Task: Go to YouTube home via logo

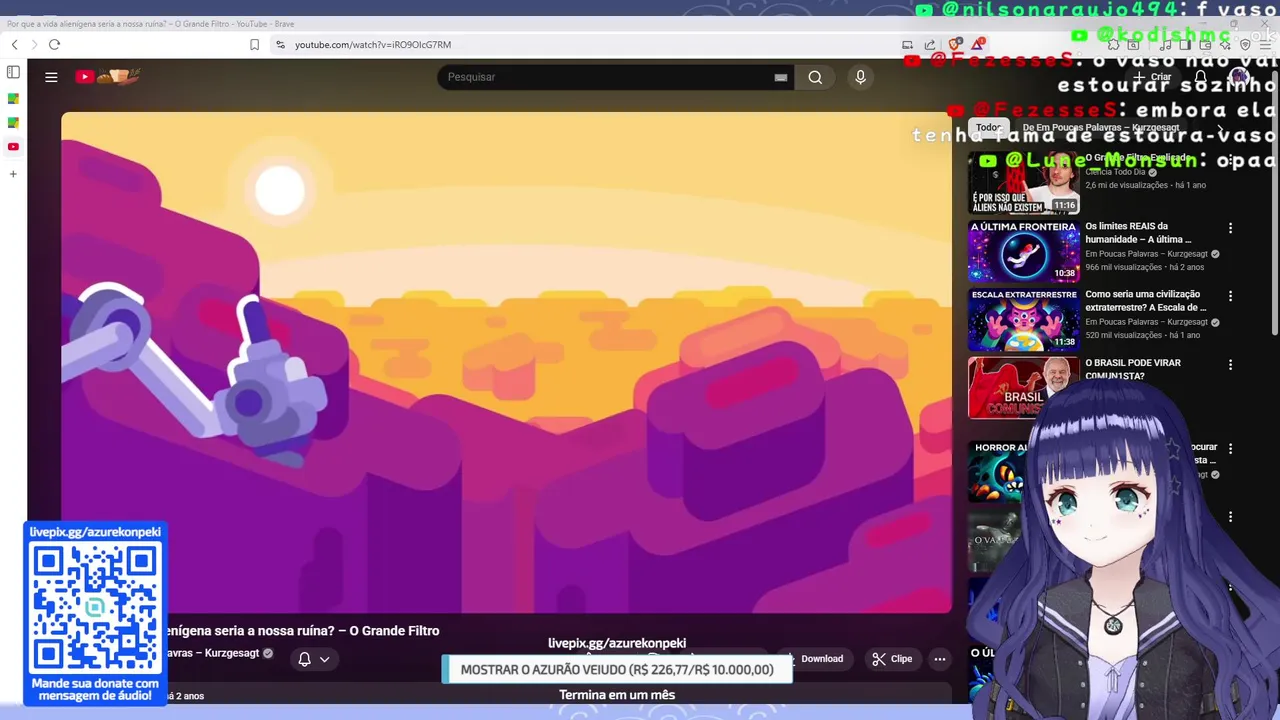Action: coord(107,76)
